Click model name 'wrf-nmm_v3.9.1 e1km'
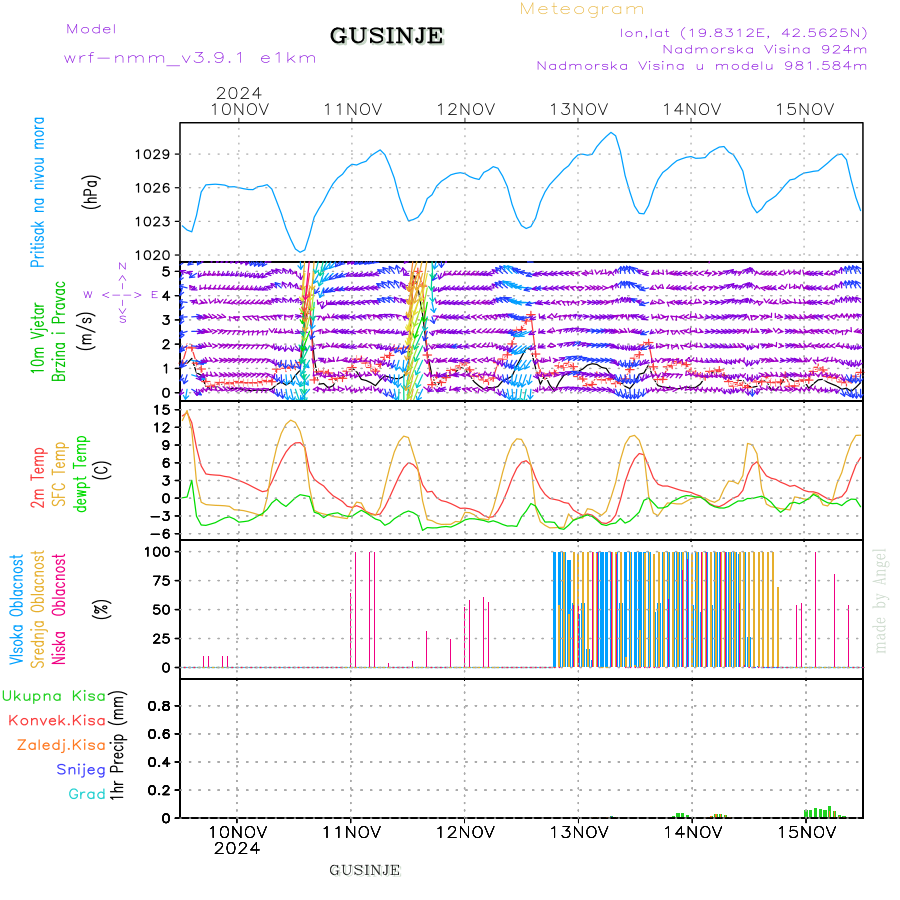This screenshot has width=900, height=900. click(190, 59)
